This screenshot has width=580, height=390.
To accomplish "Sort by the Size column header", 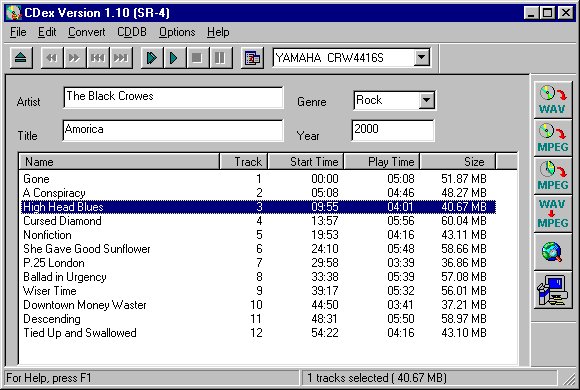I will coord(458,162).
